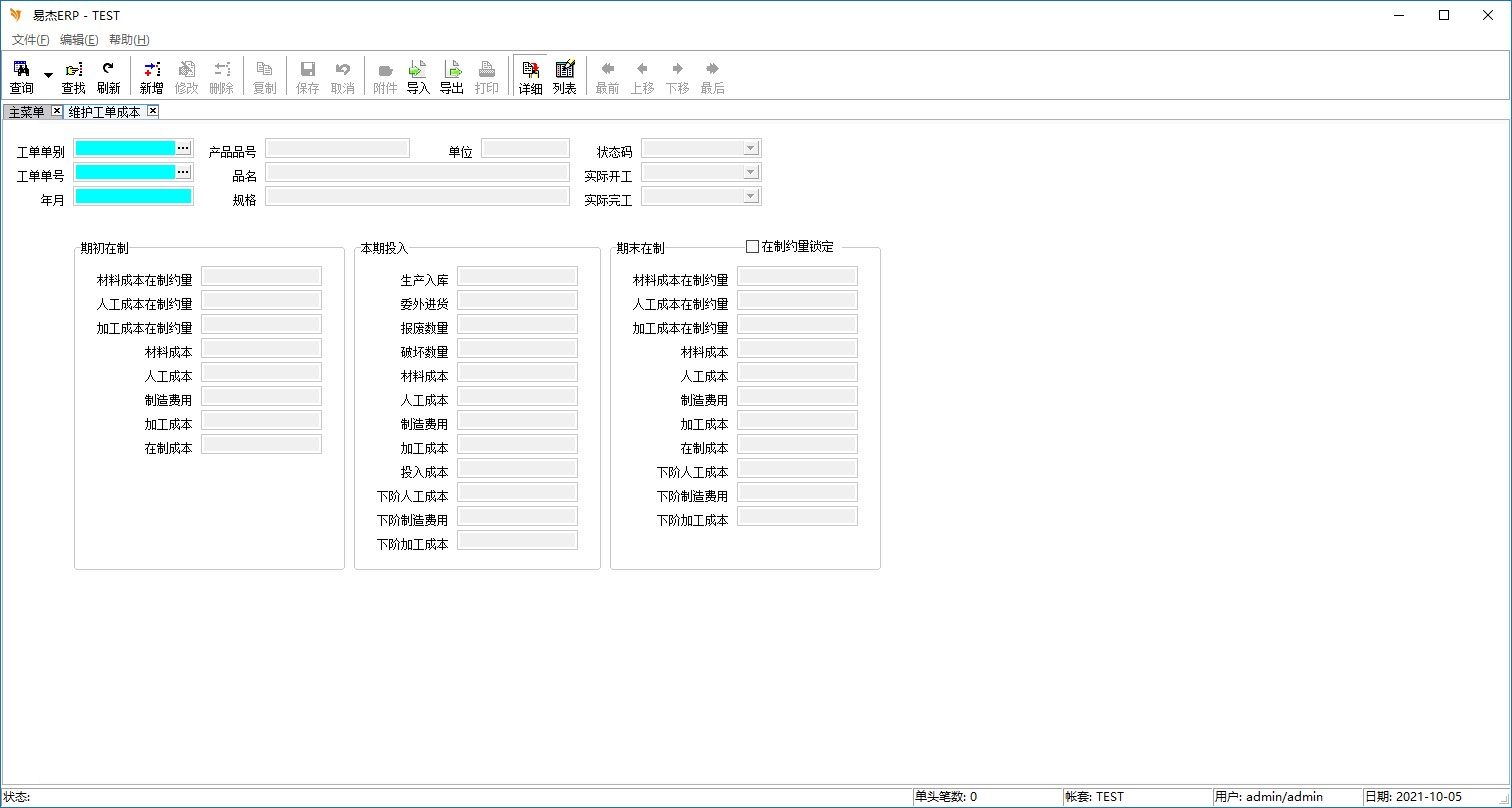This screenshot has width=1512, height=808.
Task: Add a new record with 新增
Action: pos(151,77)
